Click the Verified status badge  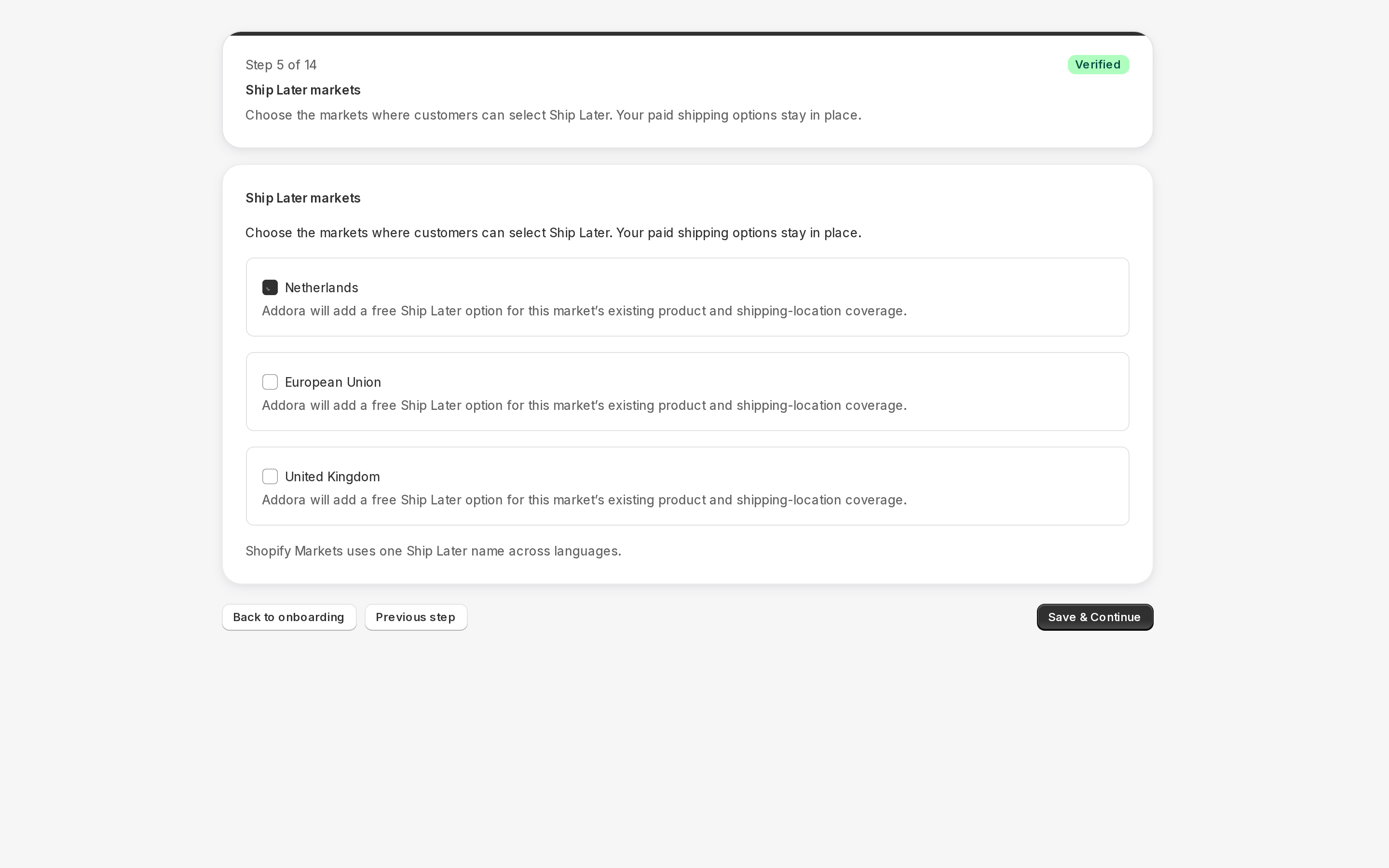point(1098,64)
